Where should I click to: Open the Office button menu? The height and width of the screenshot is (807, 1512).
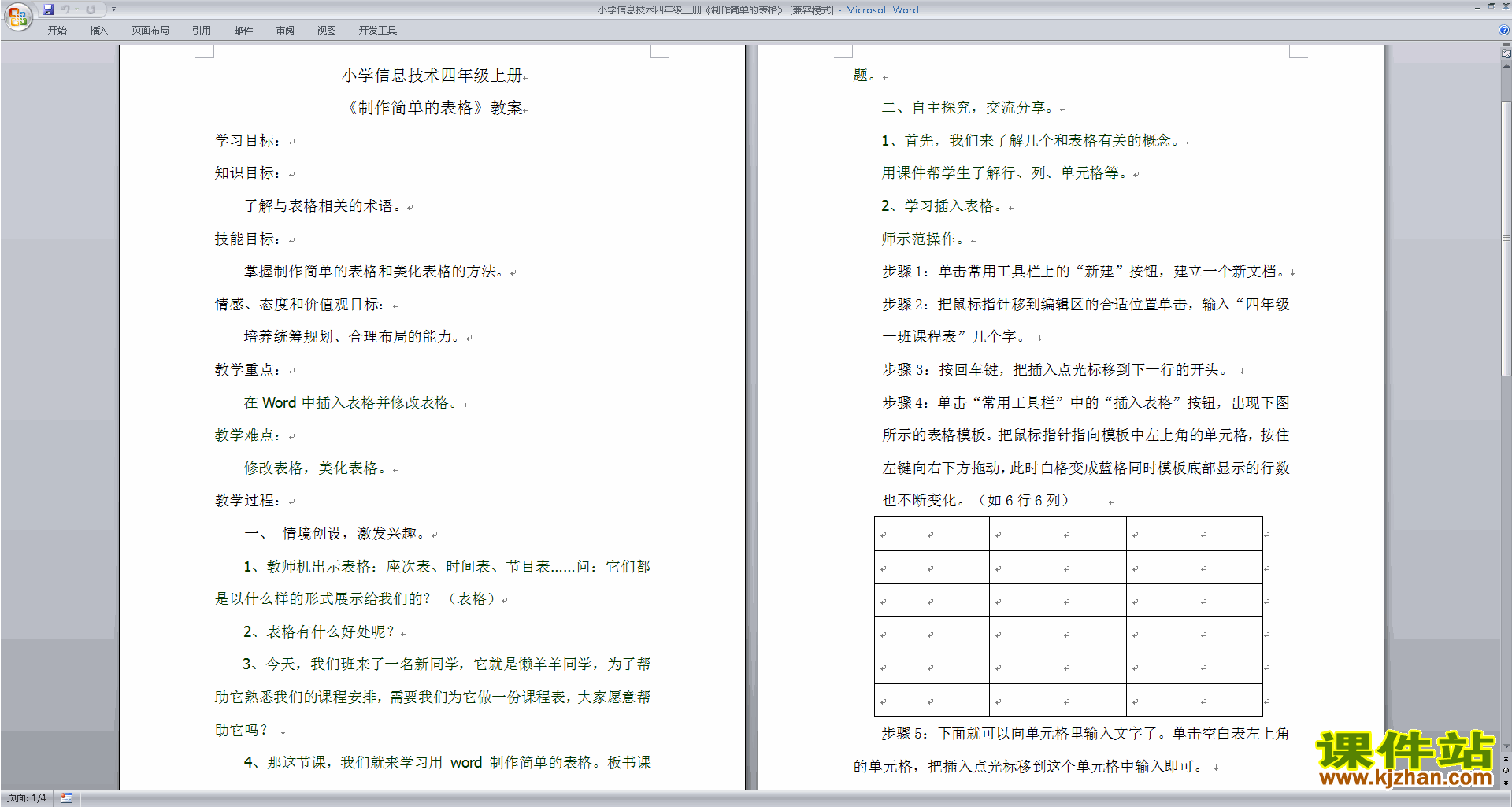pos(17,17)
